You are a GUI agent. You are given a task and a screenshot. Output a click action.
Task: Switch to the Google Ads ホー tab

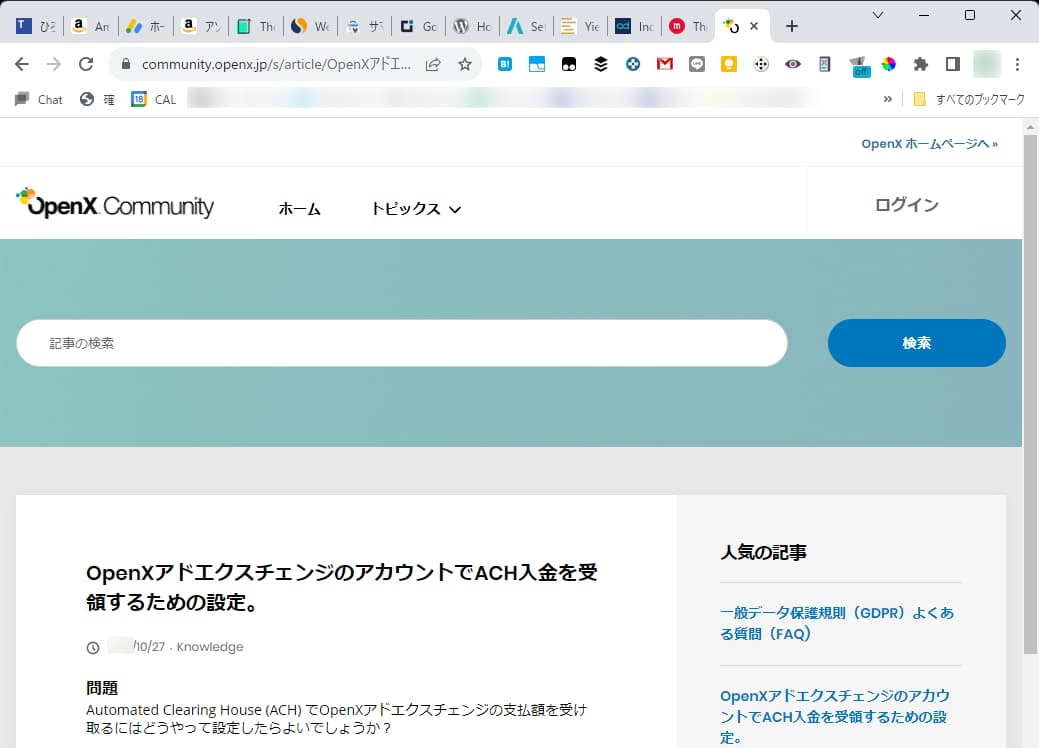coord(146,27)
